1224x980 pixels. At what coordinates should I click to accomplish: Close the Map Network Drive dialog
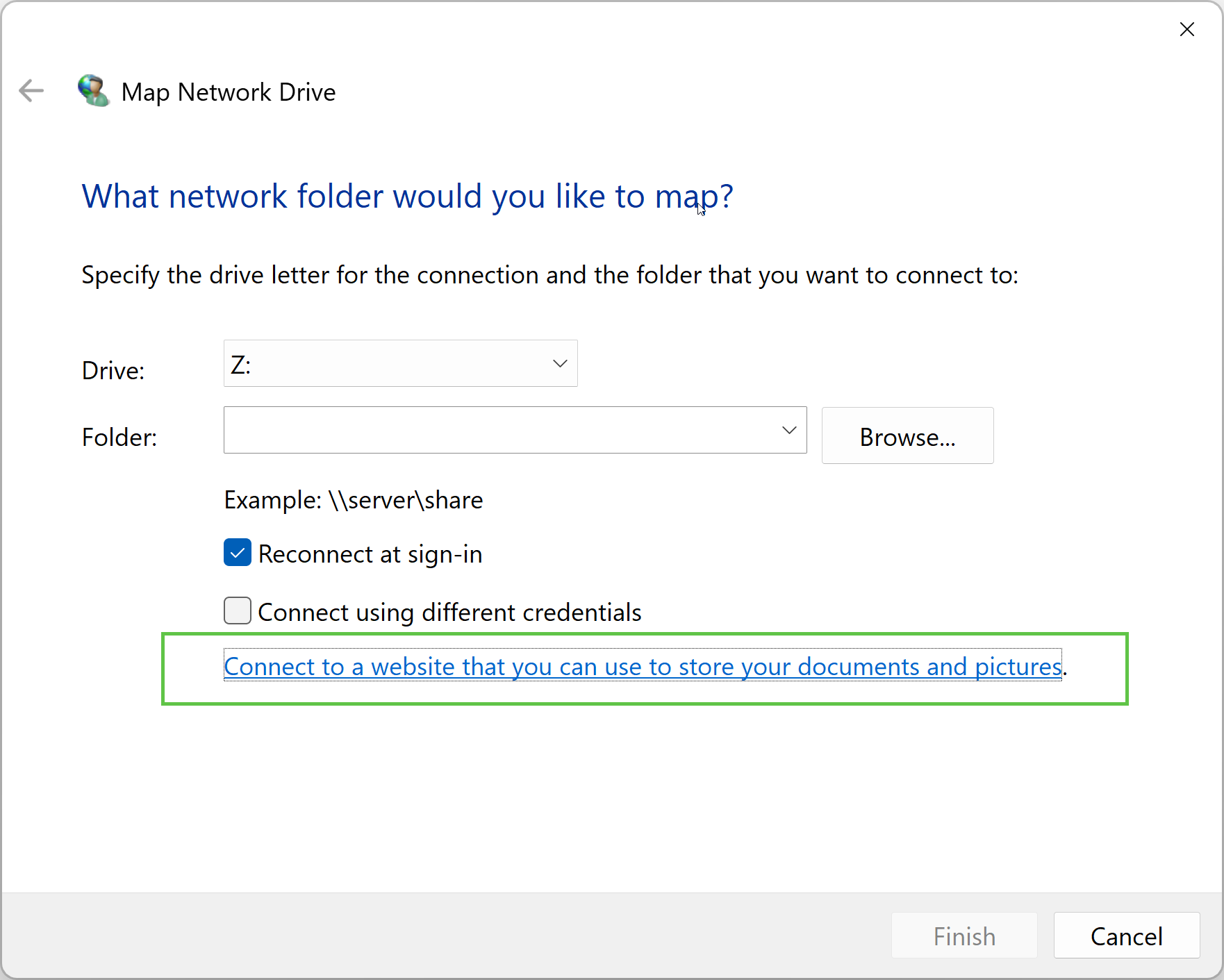[1186, 29]
